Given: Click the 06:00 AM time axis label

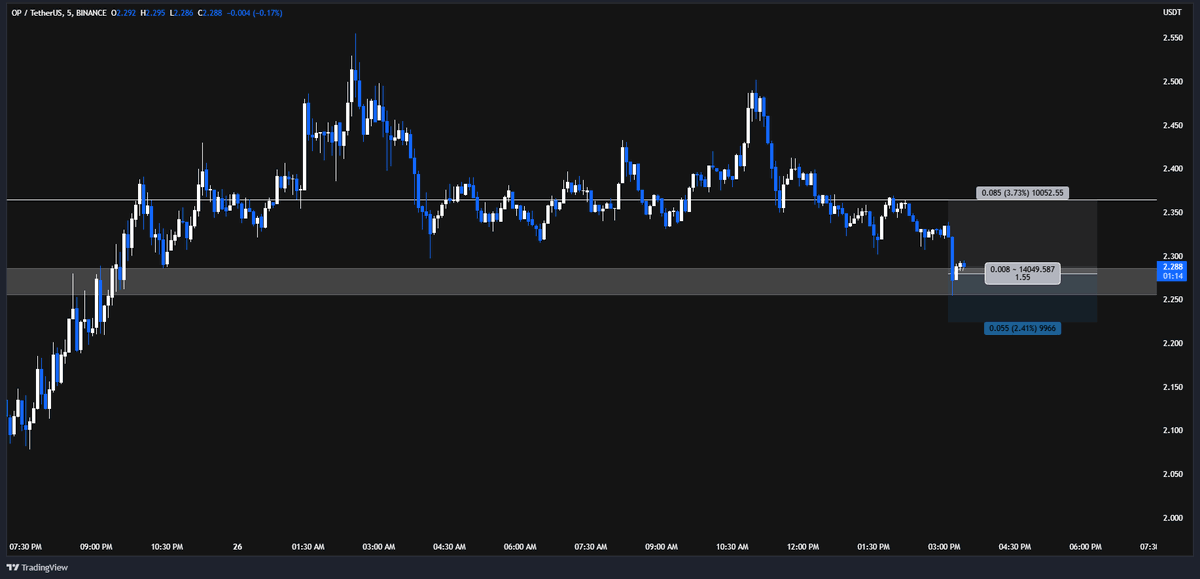Looking at the screenshot, I should [x=520, y=547].
